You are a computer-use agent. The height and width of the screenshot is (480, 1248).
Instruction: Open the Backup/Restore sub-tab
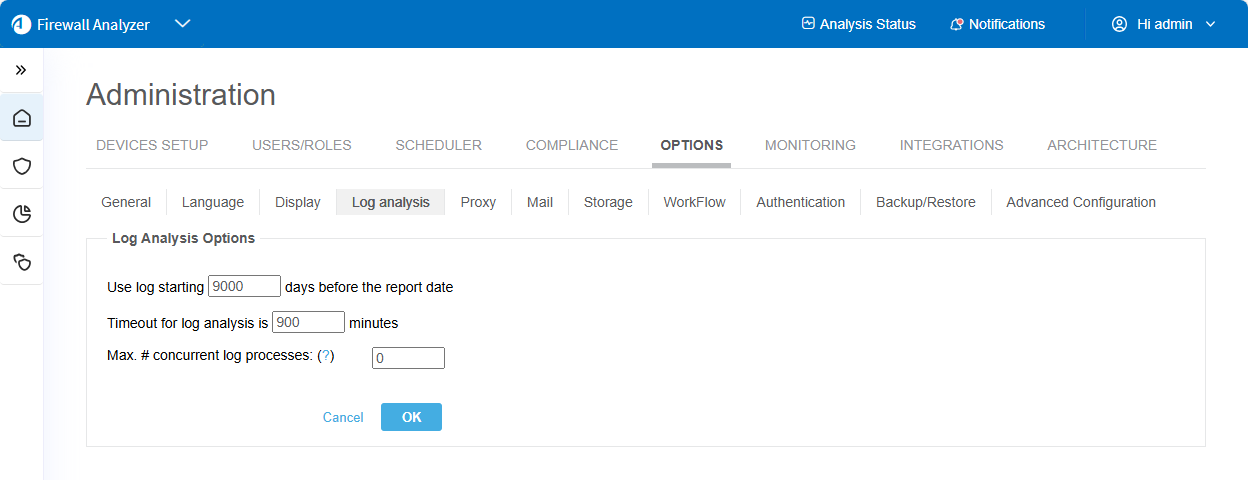tap(925, 202)
